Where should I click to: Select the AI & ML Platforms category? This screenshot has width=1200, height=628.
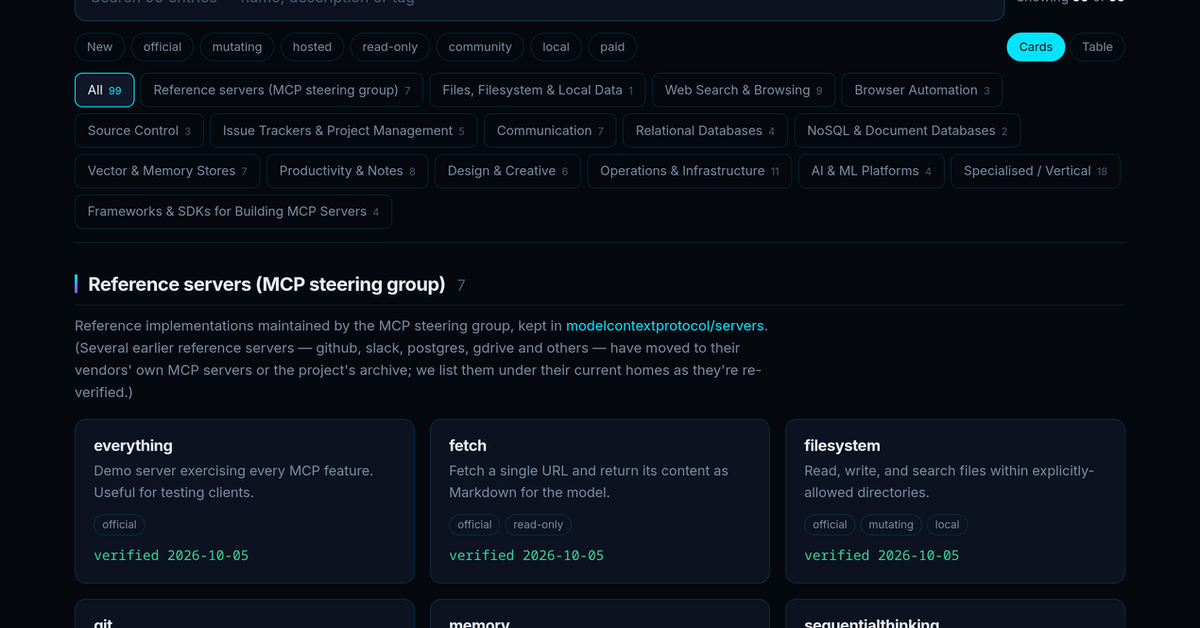[x=871, y=171]
